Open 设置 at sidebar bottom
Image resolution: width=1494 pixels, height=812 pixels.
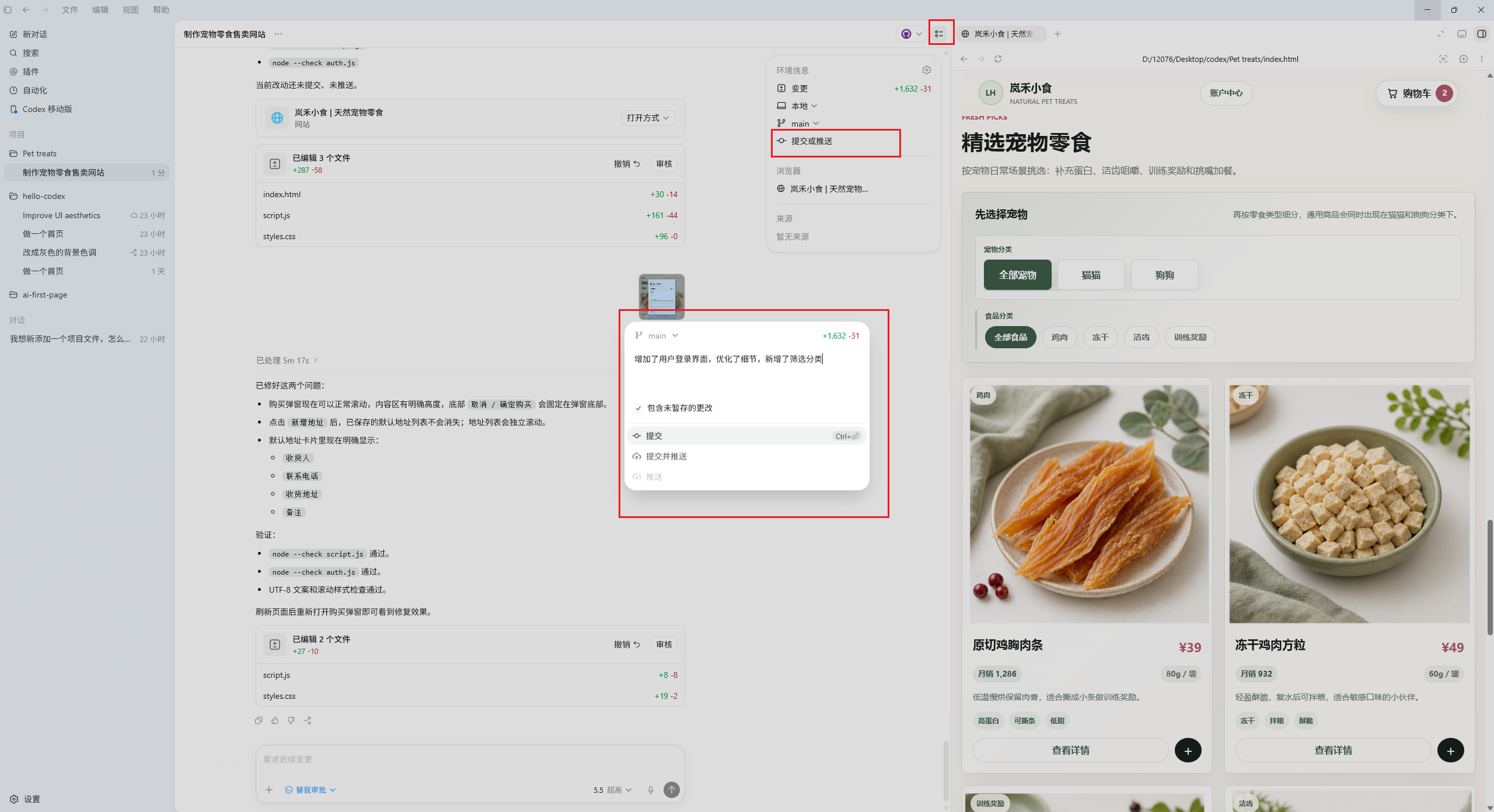(25, 799)
